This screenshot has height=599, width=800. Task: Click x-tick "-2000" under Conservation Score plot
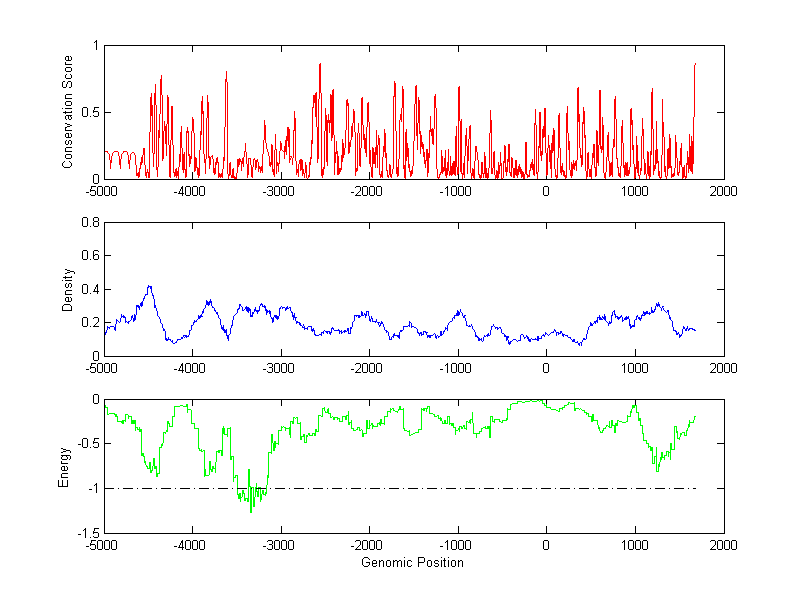coord(366,191)
